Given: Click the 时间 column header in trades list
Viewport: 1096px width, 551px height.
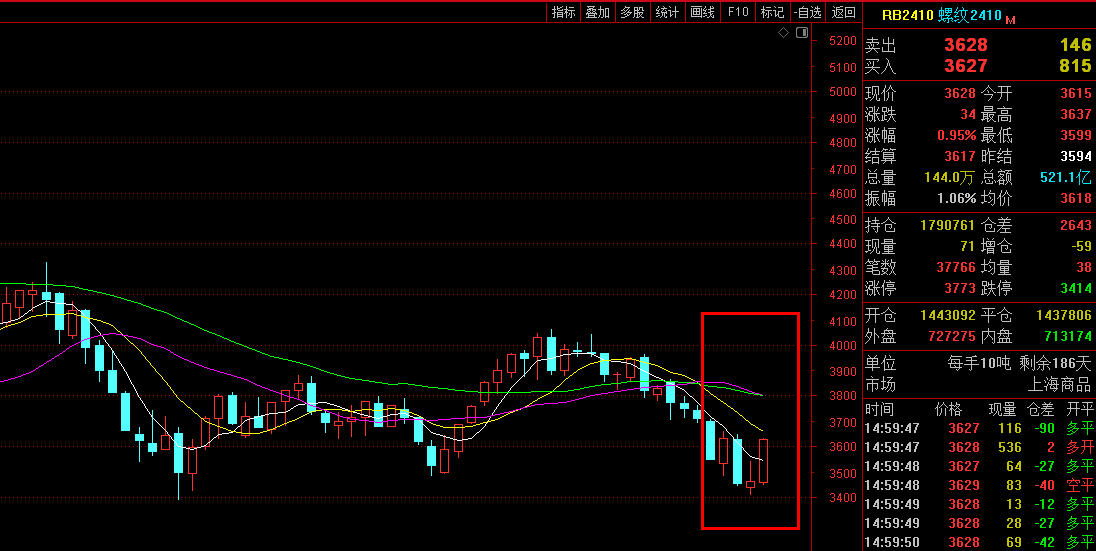Looking at the screenshot, I should tap(880, 409).
